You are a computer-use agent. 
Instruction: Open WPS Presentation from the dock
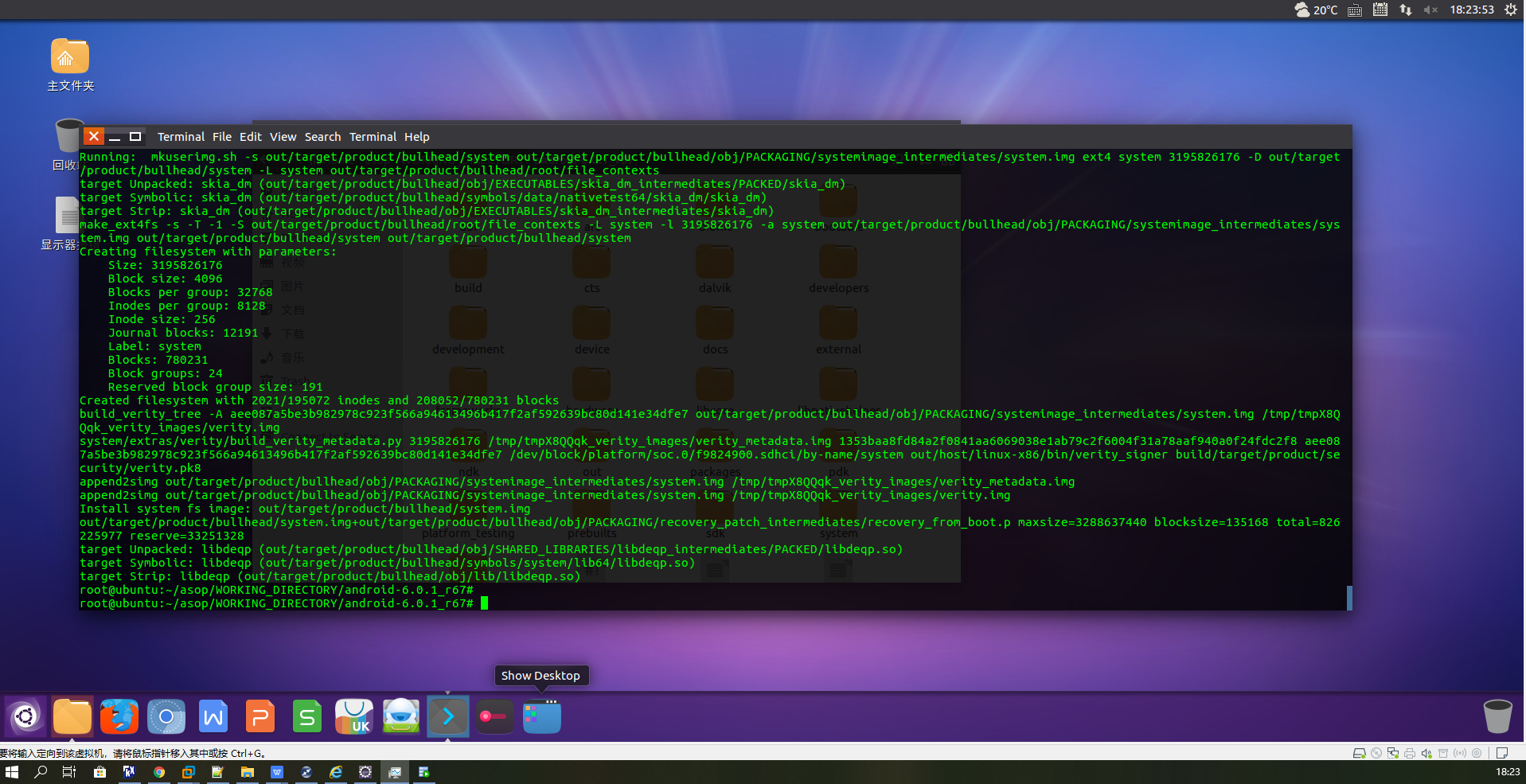[x=260, y=717]
